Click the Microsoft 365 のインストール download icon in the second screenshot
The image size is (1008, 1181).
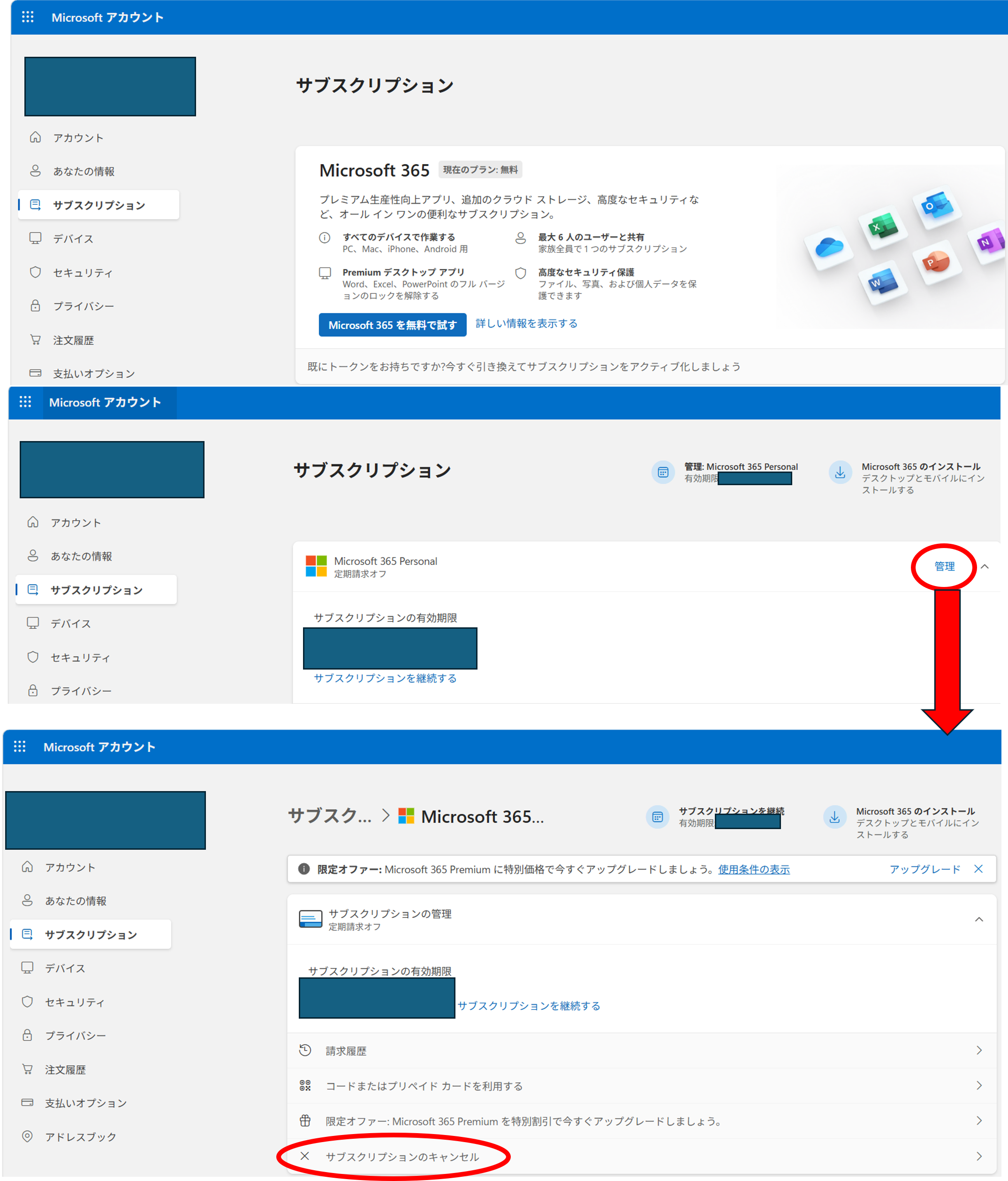840,472
